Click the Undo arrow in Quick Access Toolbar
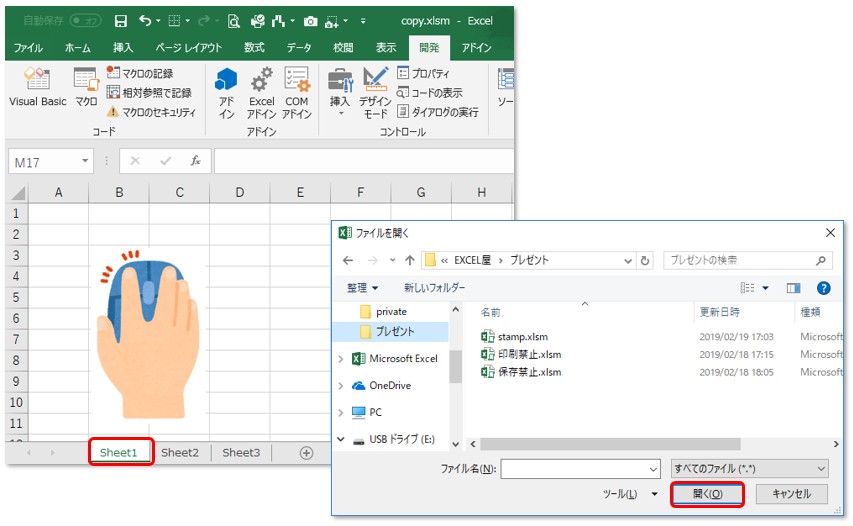The image size is (853, 526). tap(145, 21)
